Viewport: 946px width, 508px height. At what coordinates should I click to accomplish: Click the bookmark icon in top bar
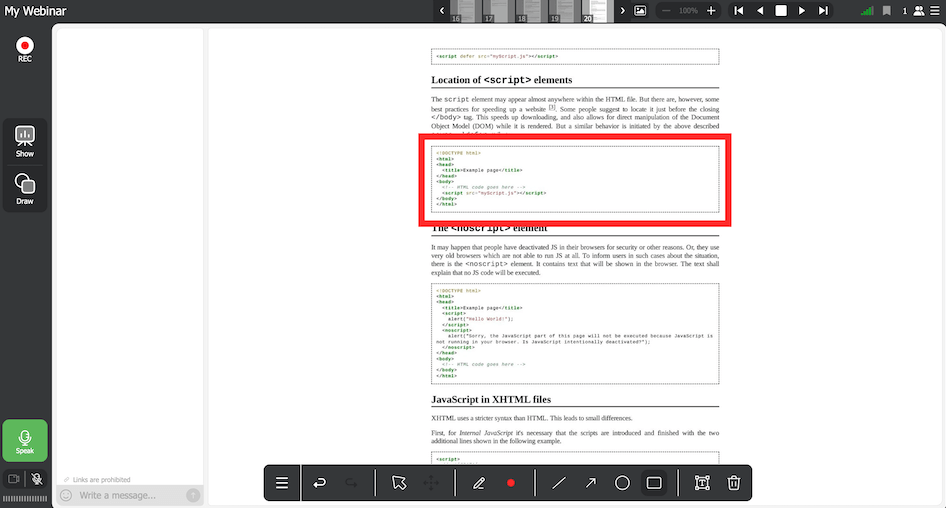coord(886,11)
